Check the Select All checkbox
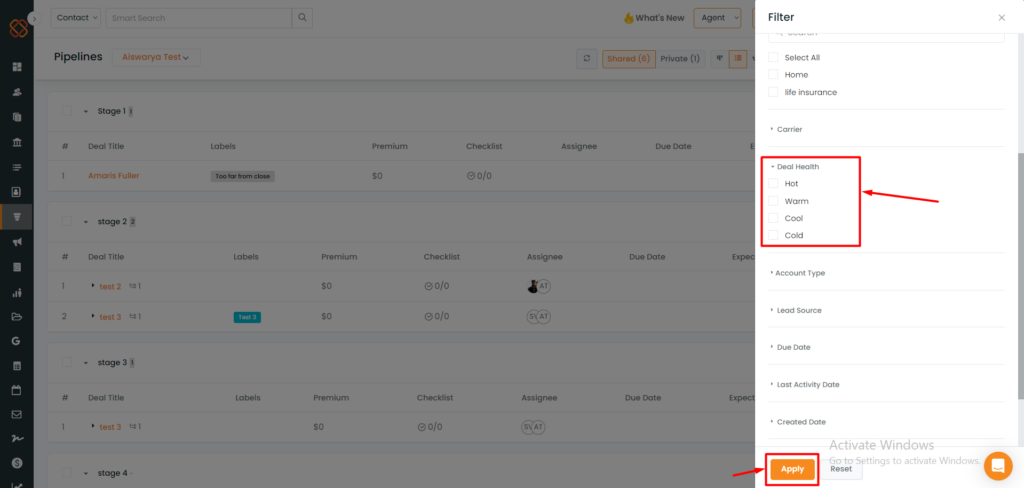 (773, 57)
